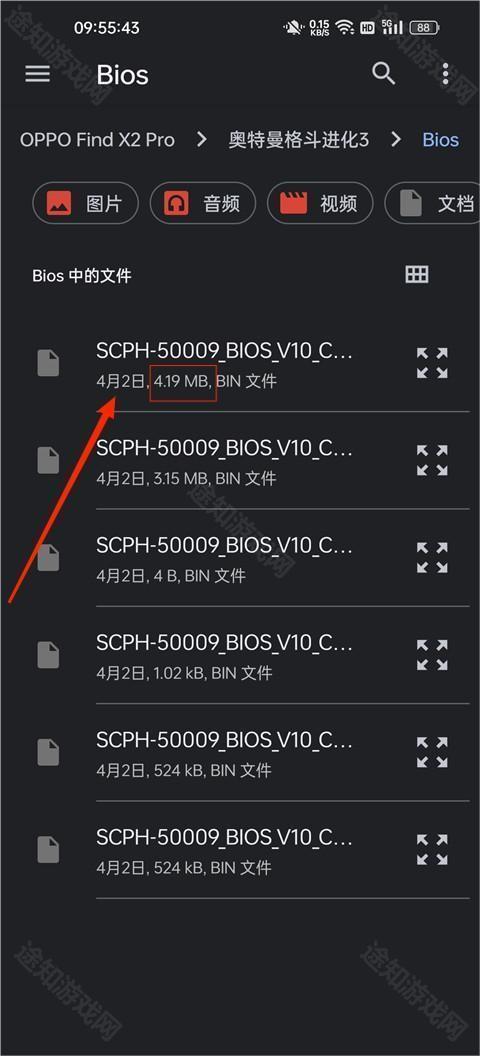Viewport: 480px width, 1056px height.
Task: Open the 1.02 kB BIN file entry
Action: [226, 656]
